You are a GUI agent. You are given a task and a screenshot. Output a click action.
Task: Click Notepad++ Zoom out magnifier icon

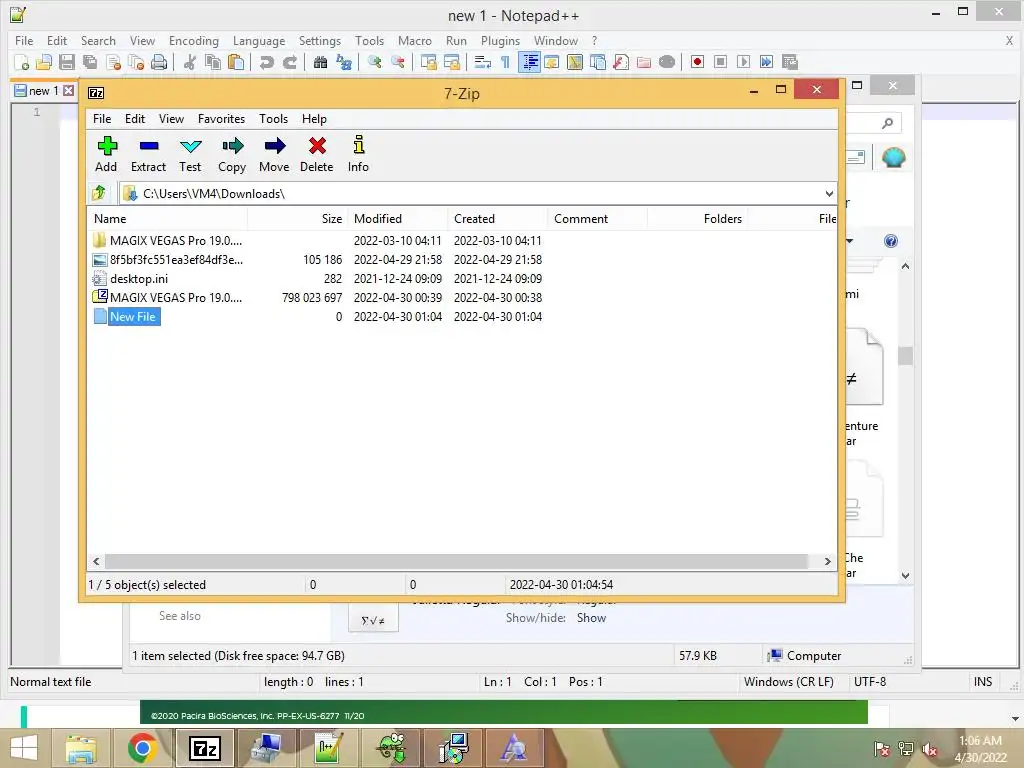[x=398, y=62]
